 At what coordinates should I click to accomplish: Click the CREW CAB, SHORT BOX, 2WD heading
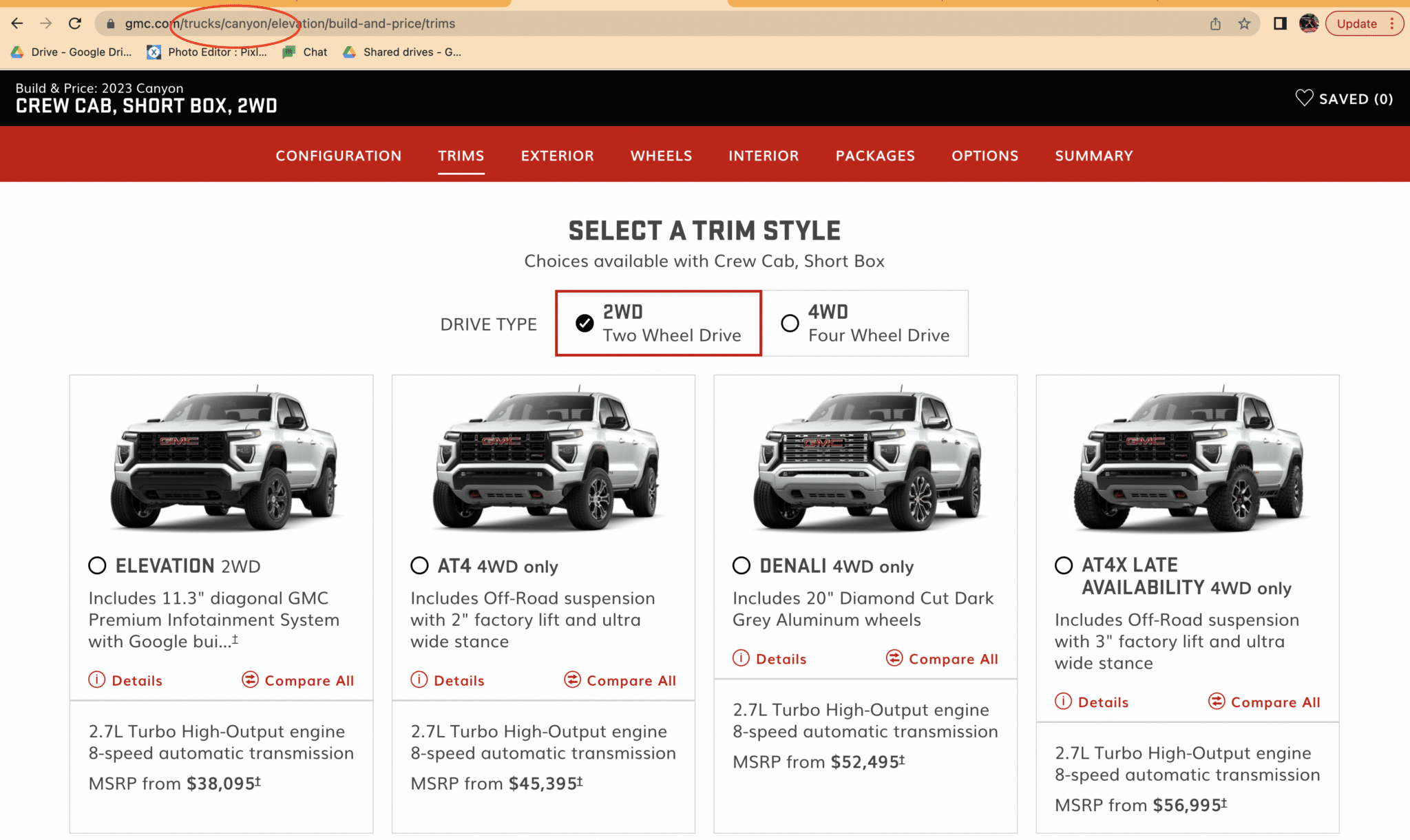(x=147, y=105)
